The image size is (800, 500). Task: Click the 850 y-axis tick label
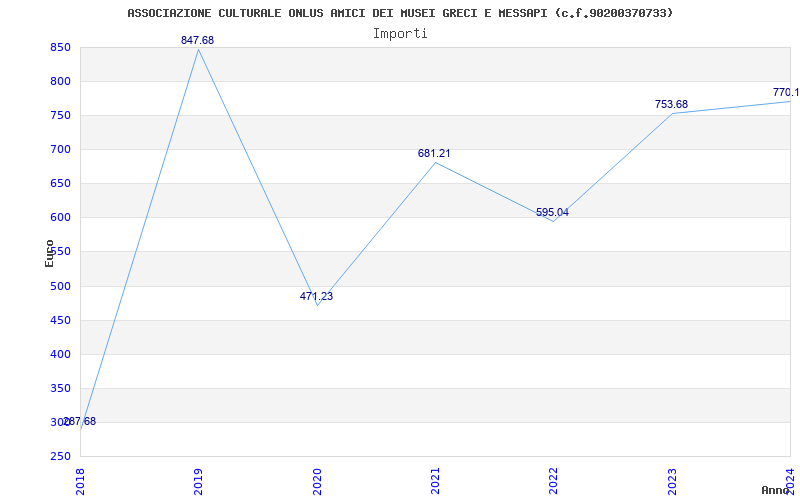point(60,47)
